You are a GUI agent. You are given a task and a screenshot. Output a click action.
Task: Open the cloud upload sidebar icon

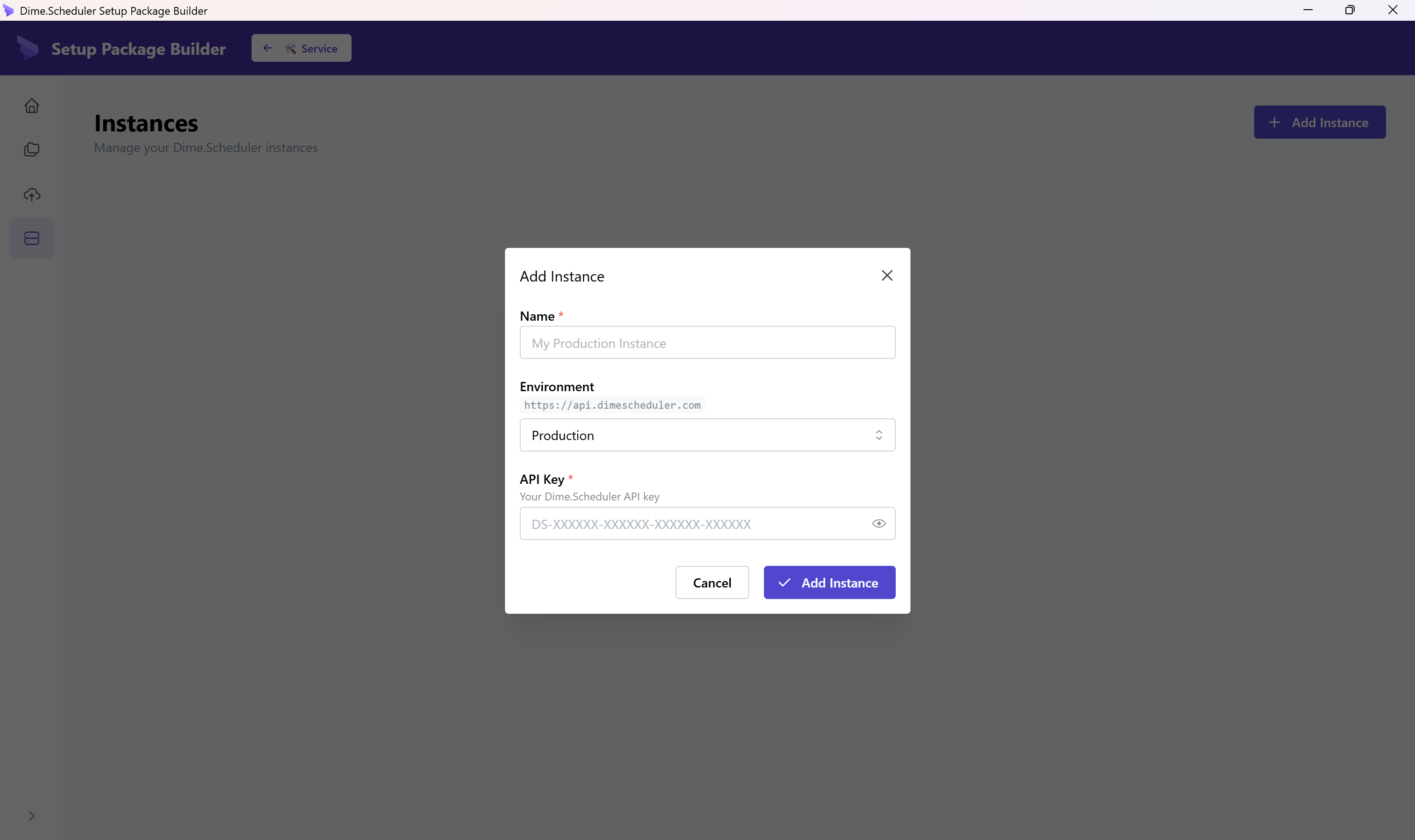click(x=32, y=194)
